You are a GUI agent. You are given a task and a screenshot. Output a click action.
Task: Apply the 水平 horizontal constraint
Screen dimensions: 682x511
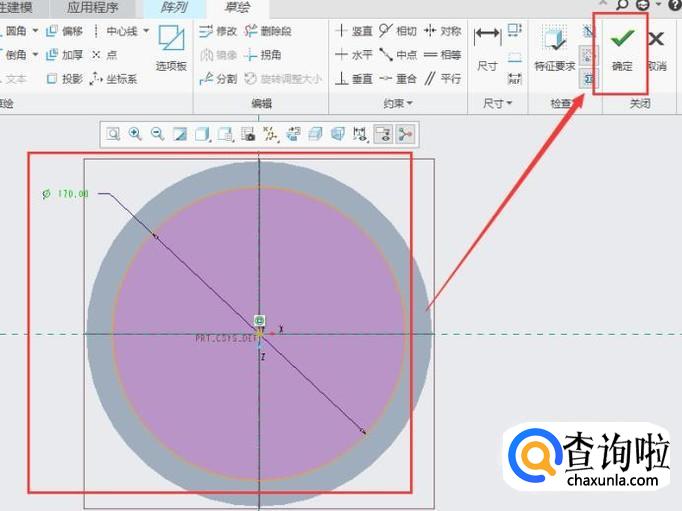coord(354,55)
